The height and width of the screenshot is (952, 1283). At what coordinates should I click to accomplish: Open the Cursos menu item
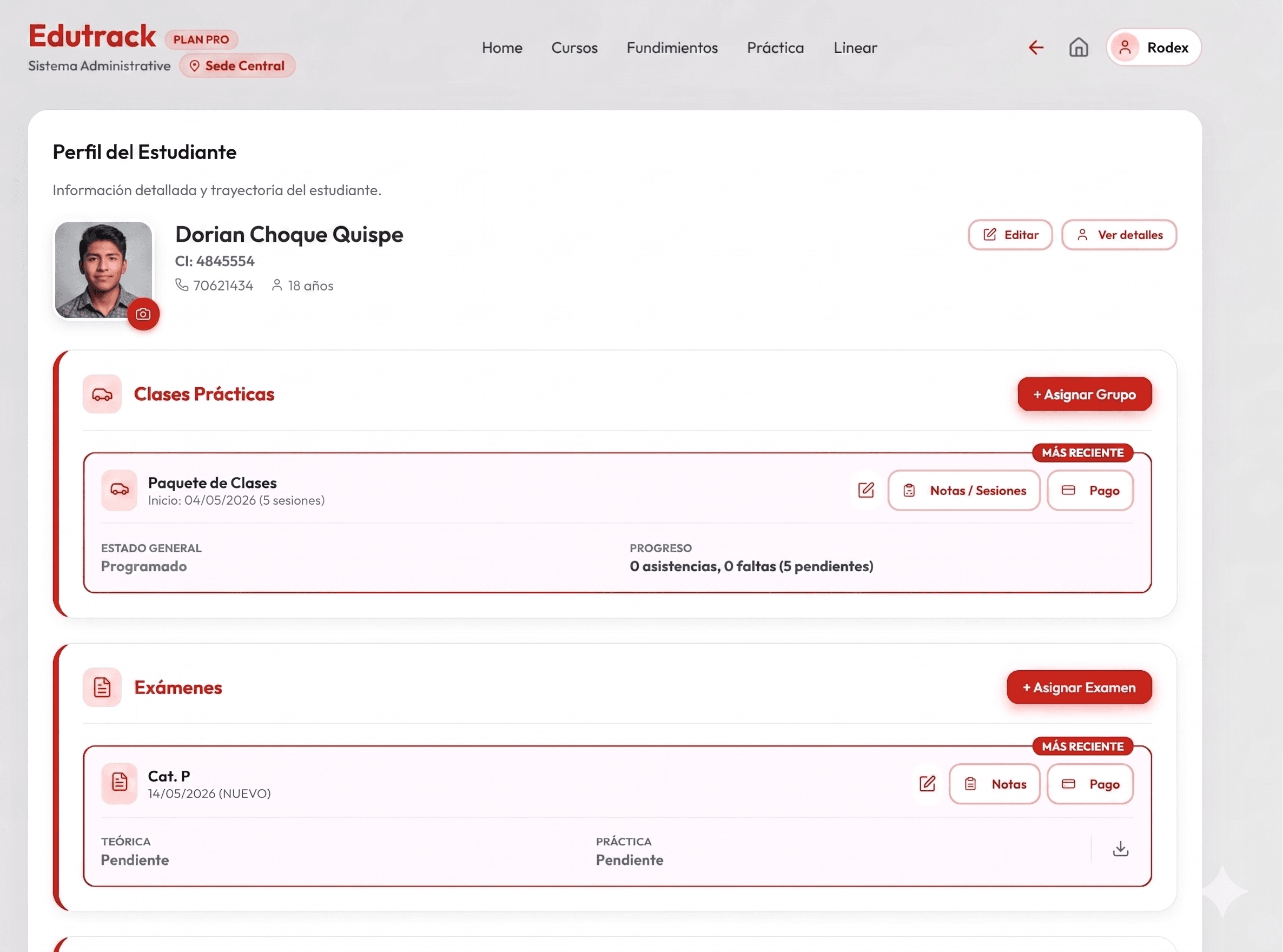[574, 48]
